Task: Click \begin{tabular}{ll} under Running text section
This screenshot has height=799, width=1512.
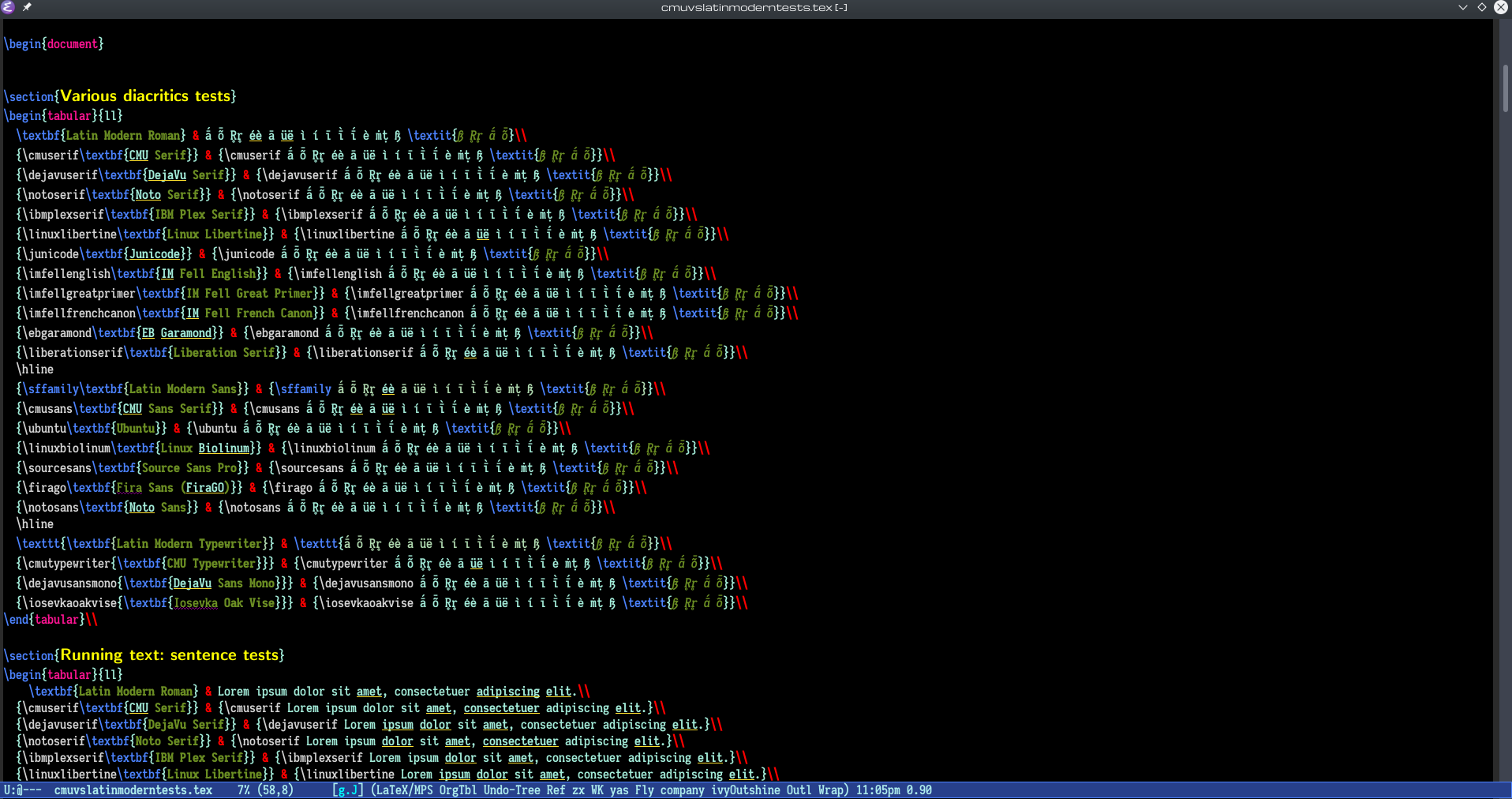Action: [63, 675]
